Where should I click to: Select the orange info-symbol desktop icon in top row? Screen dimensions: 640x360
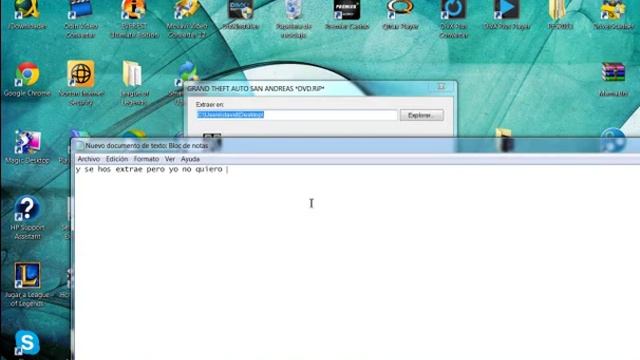(x=134, y=19)
